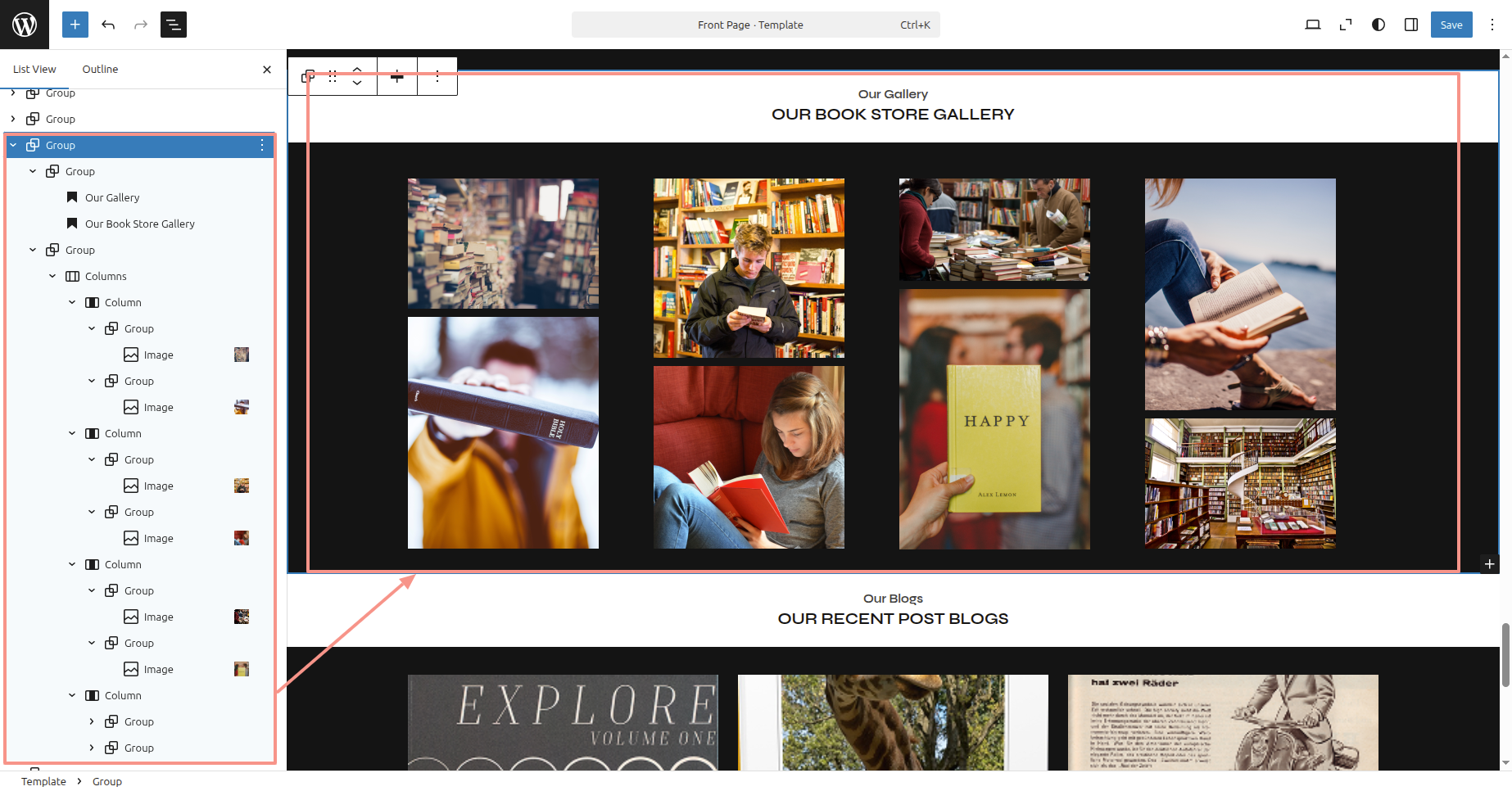This screenshot has height=791, width=1512.
Task: Toggle the Document Overview list icon
Action: 174,25
